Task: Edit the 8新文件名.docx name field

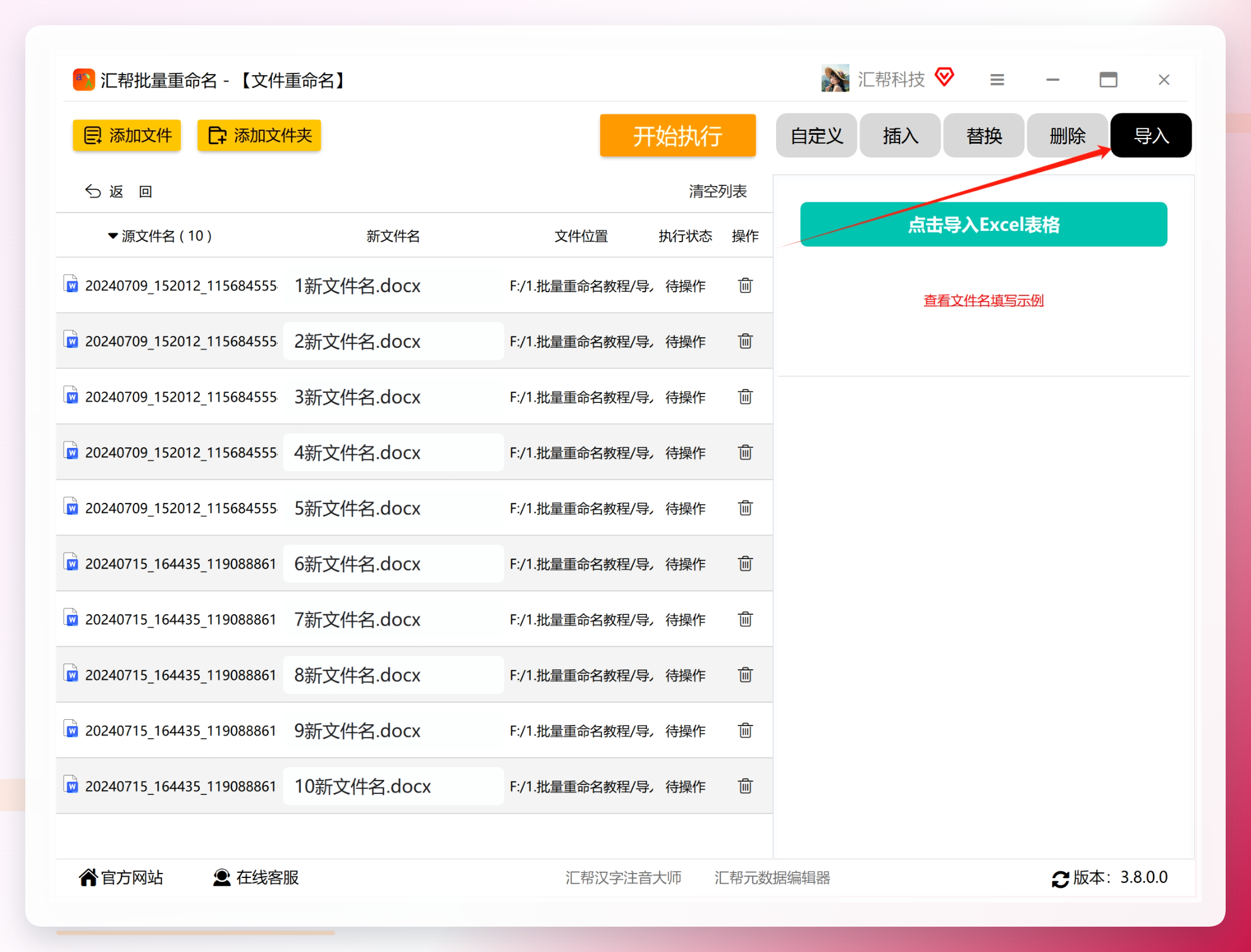Action: [393, 675]
